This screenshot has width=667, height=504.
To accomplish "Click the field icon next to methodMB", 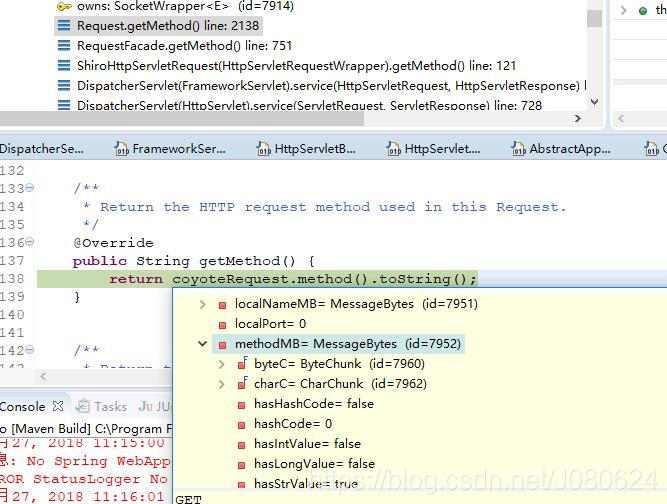I will click(222, 345).
